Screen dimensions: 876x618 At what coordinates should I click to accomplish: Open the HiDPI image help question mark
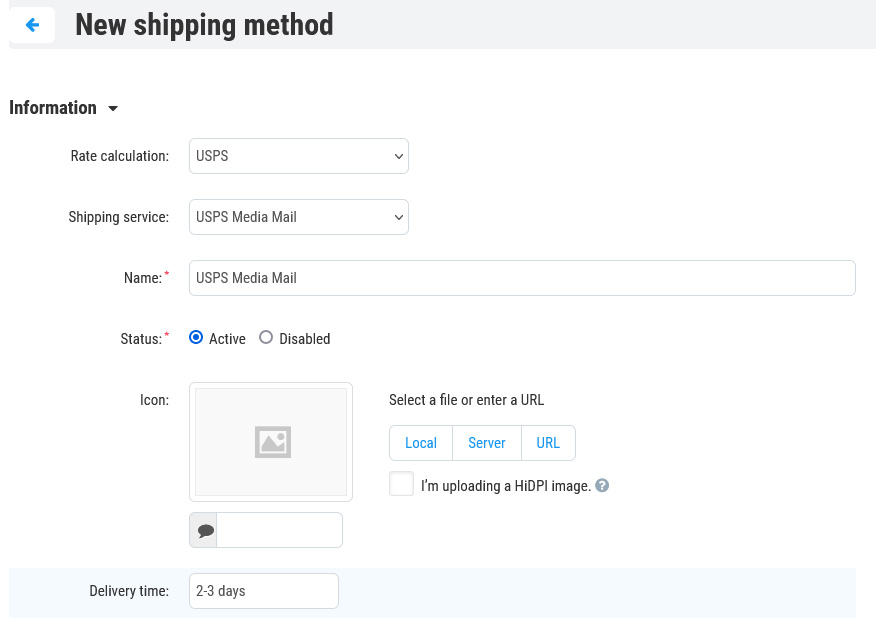point(602,486)
